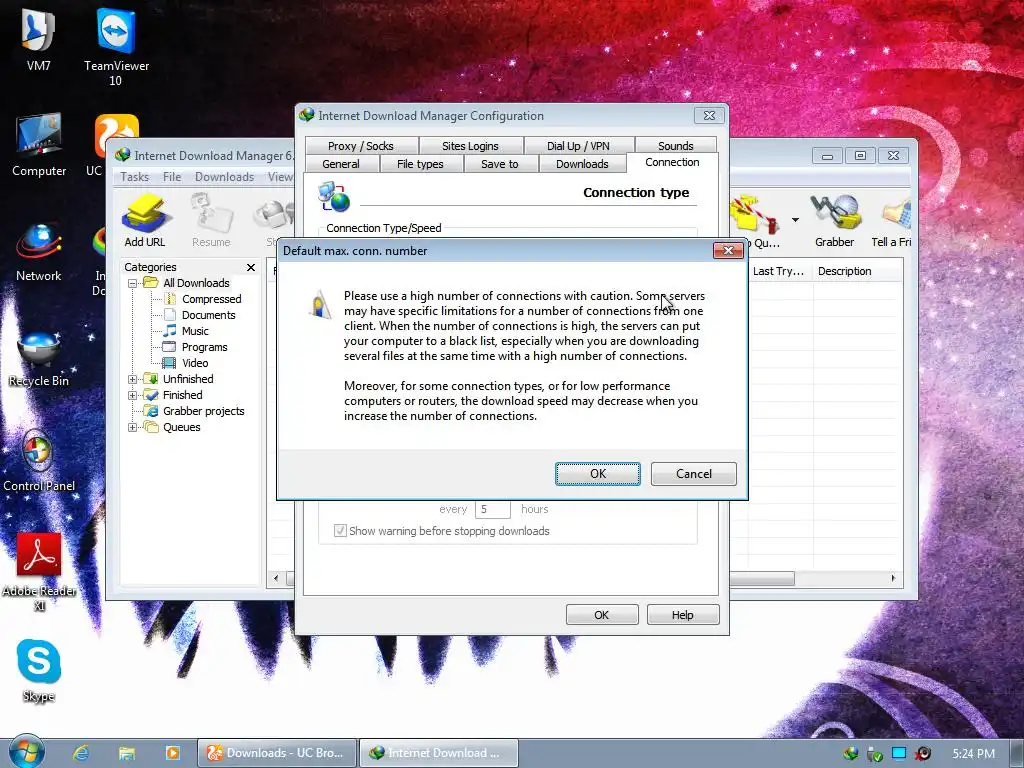Collapse the All Downloads tree node
The image size is (1024, 768).
133,283
